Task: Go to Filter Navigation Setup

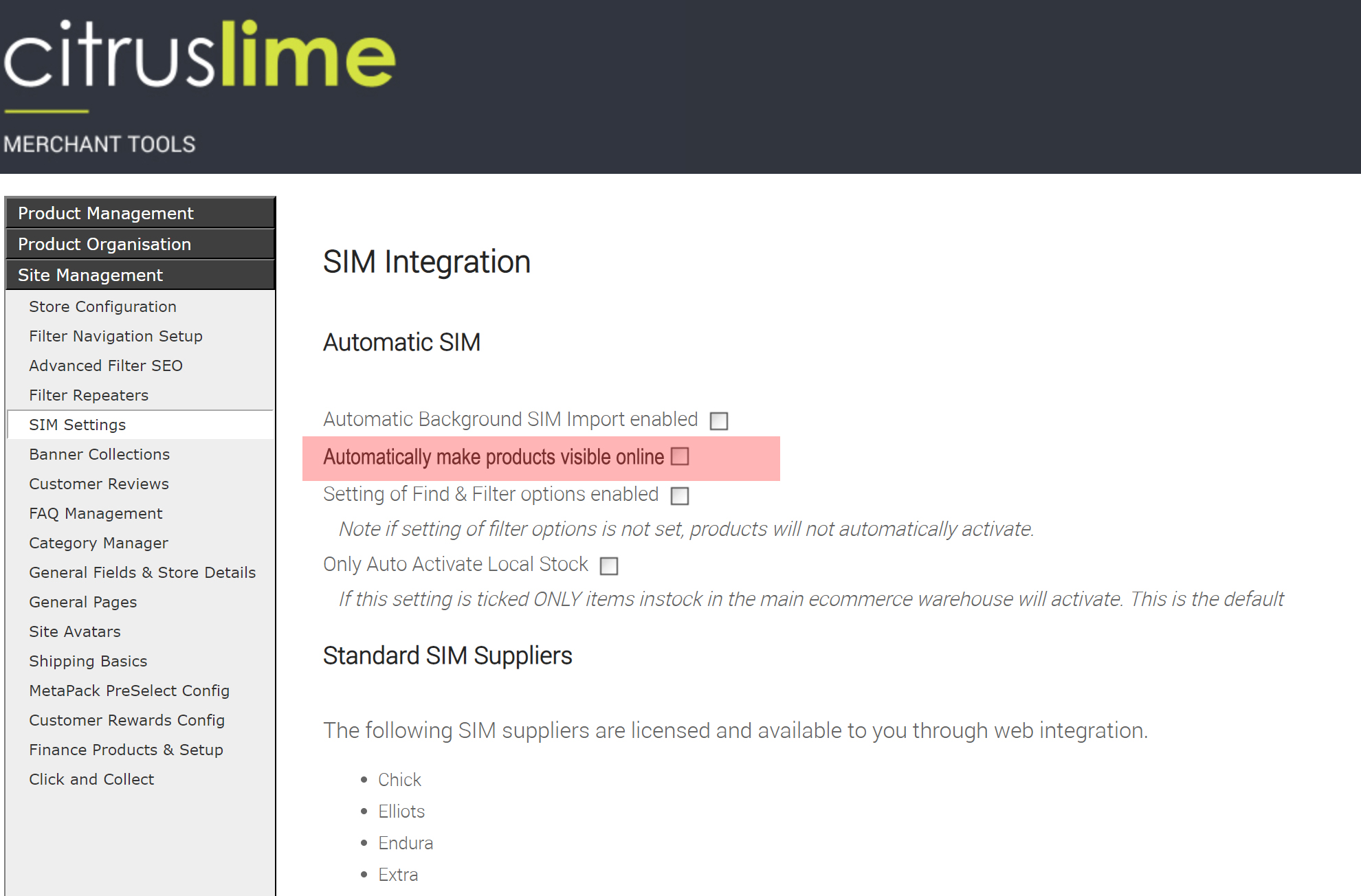Action: [x=115, y=336]
